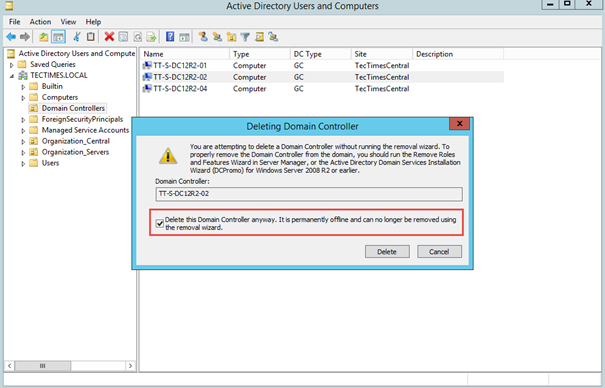Open the Action menu
This screenshot has width=605, height=388.
pyautogui.click(x=40, y=22)
